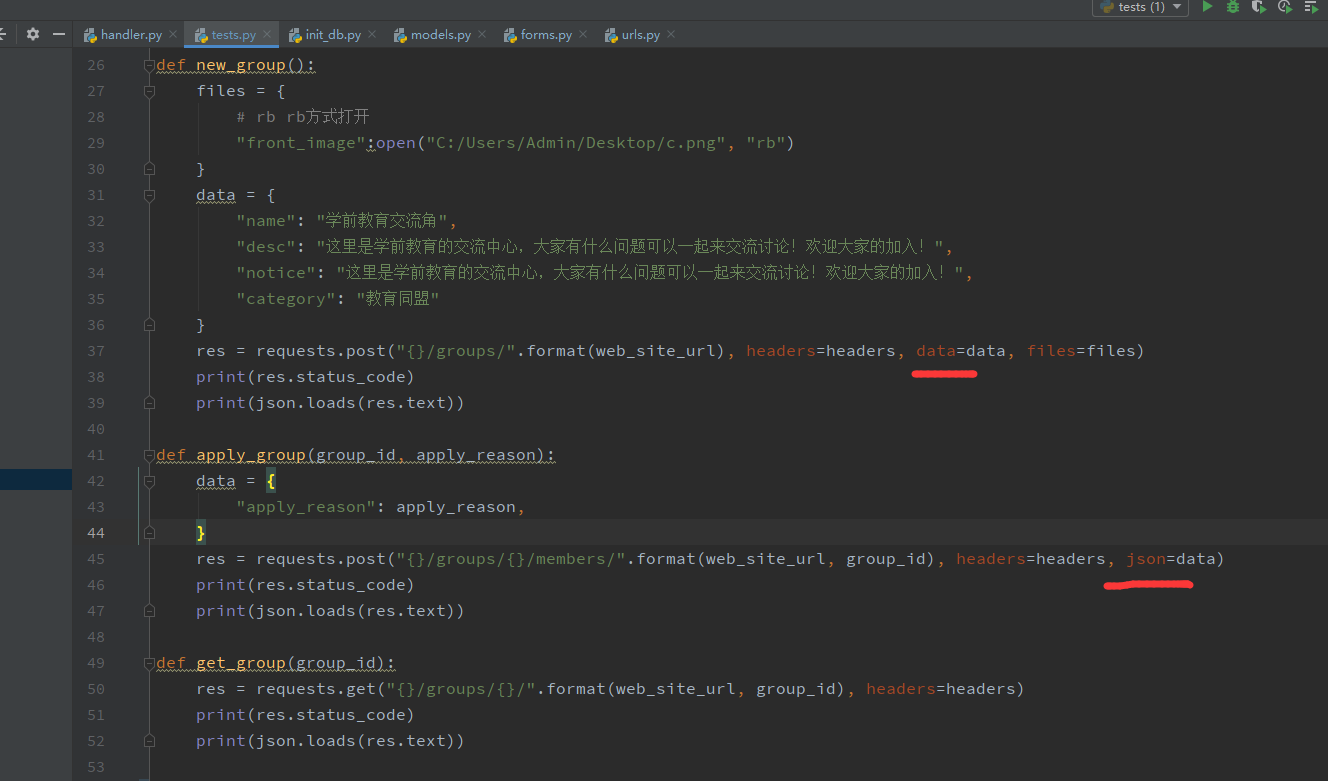Click the "desc" key on line 33
This screenshot has width=1328, height=781.
pos(266,247)
